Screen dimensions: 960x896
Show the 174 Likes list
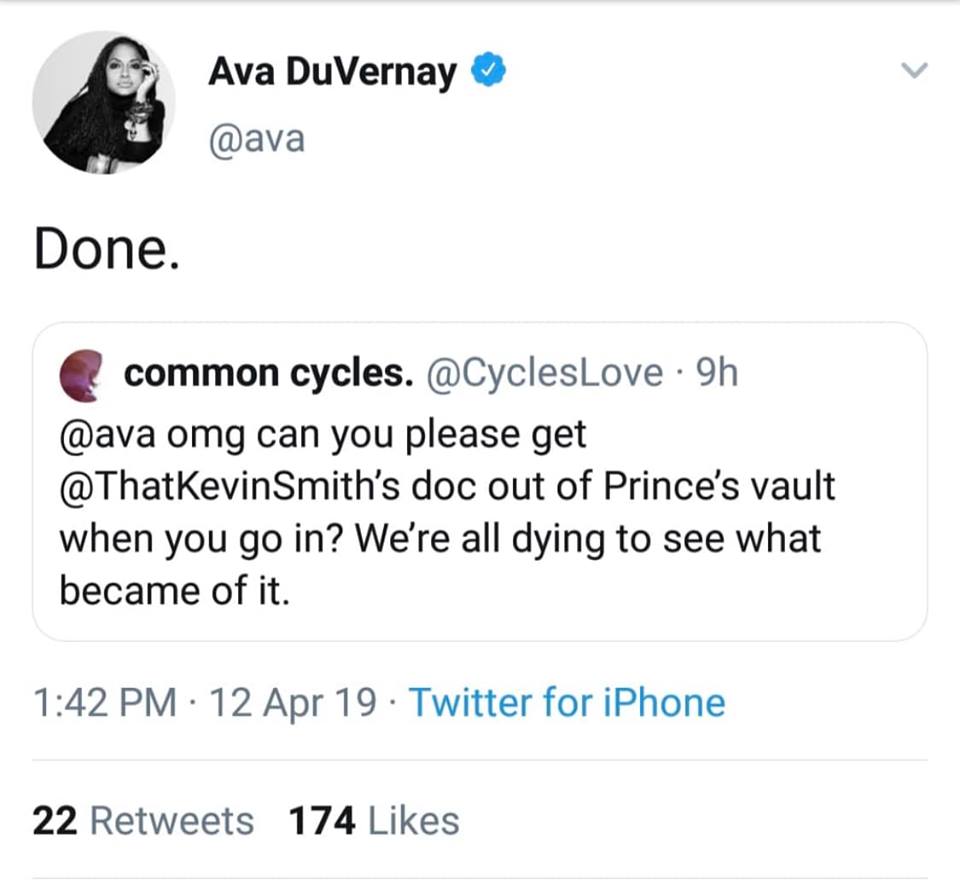[373, 821]
